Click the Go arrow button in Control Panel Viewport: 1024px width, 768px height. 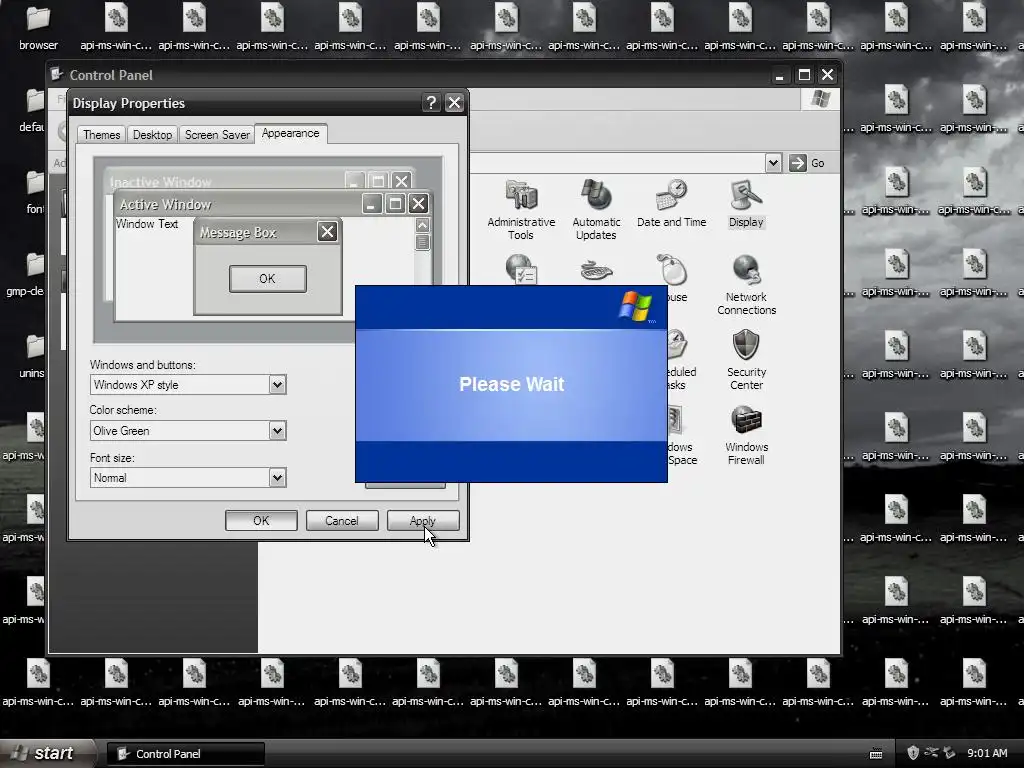tap(797, 163)
